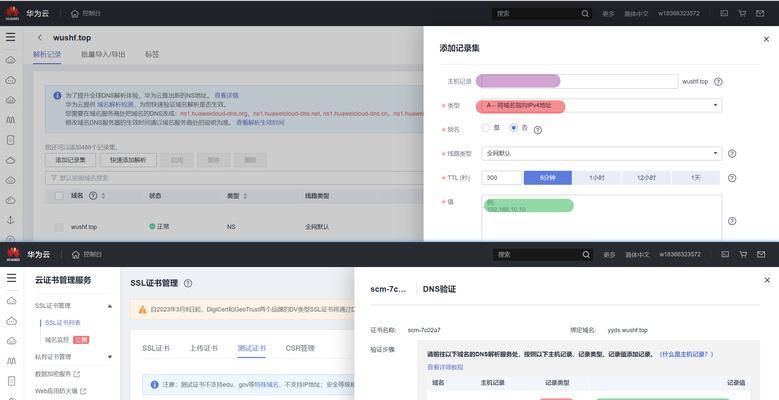Click the 添加记录集 button
The width and height of the screenshot is (779, 400).
[70, 160]
